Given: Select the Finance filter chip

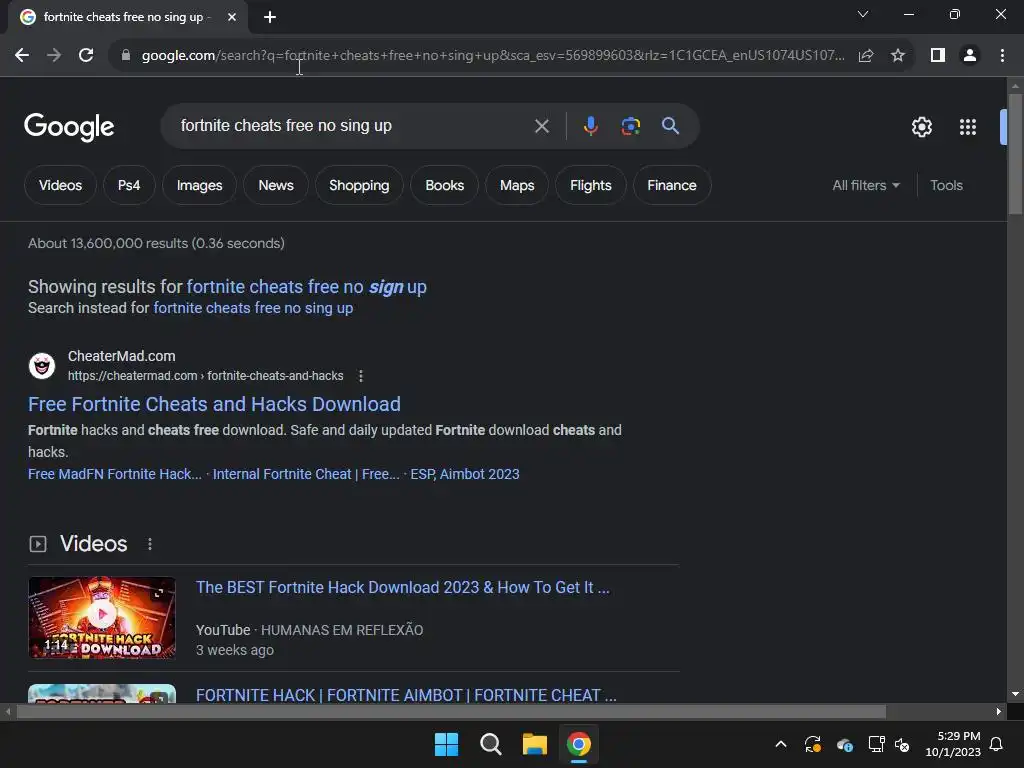Looking at the screenshot, I should point(672,185).
